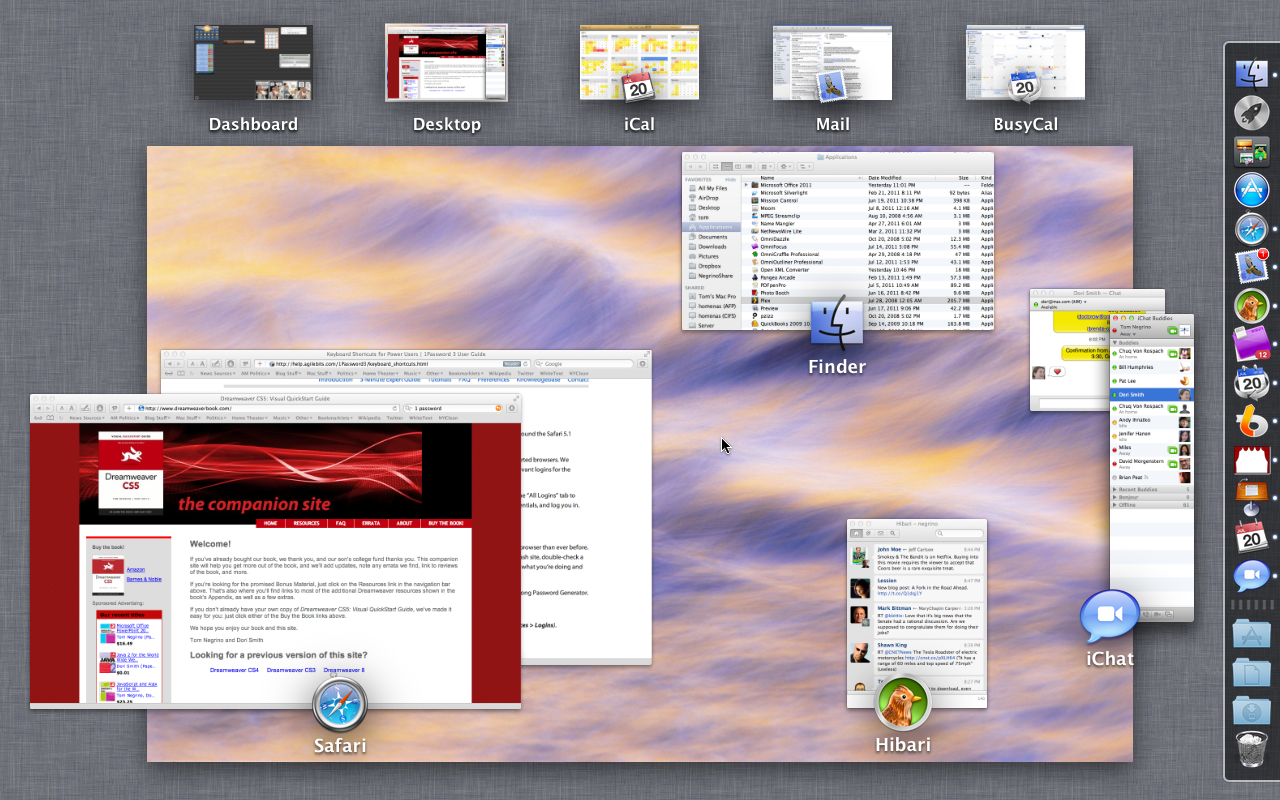The image size is (1280, 800).
Task: Start video chat with David Morgenstern
Action: point(1172,464)
